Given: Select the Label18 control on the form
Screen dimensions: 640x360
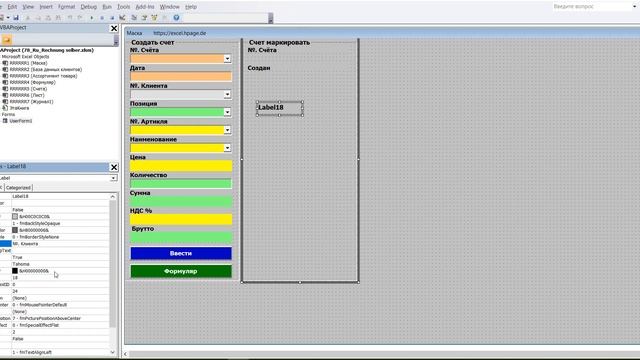Looking at the screenshot, I should [280, 108].
